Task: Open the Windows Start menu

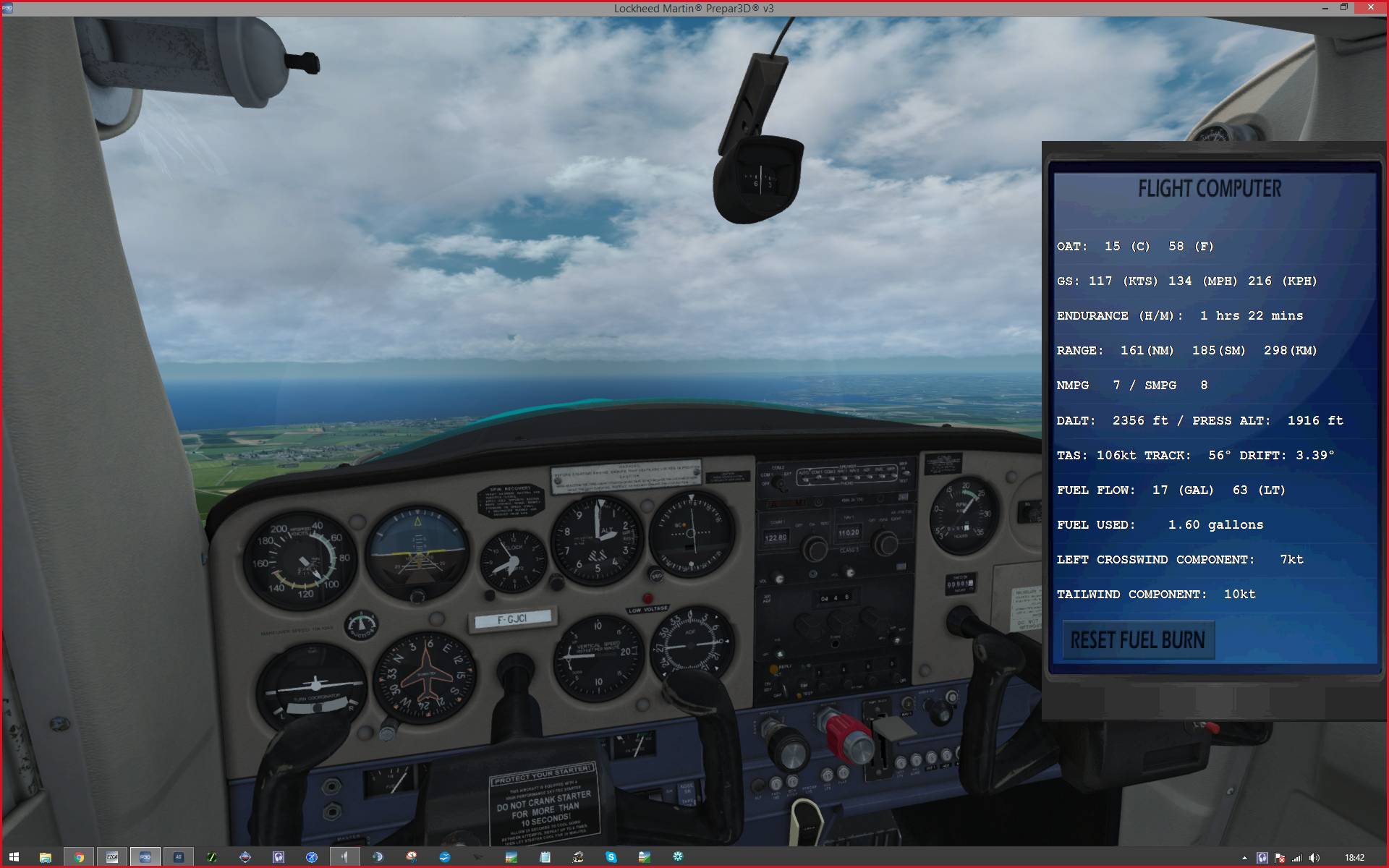Action: [x=14, y=857]
